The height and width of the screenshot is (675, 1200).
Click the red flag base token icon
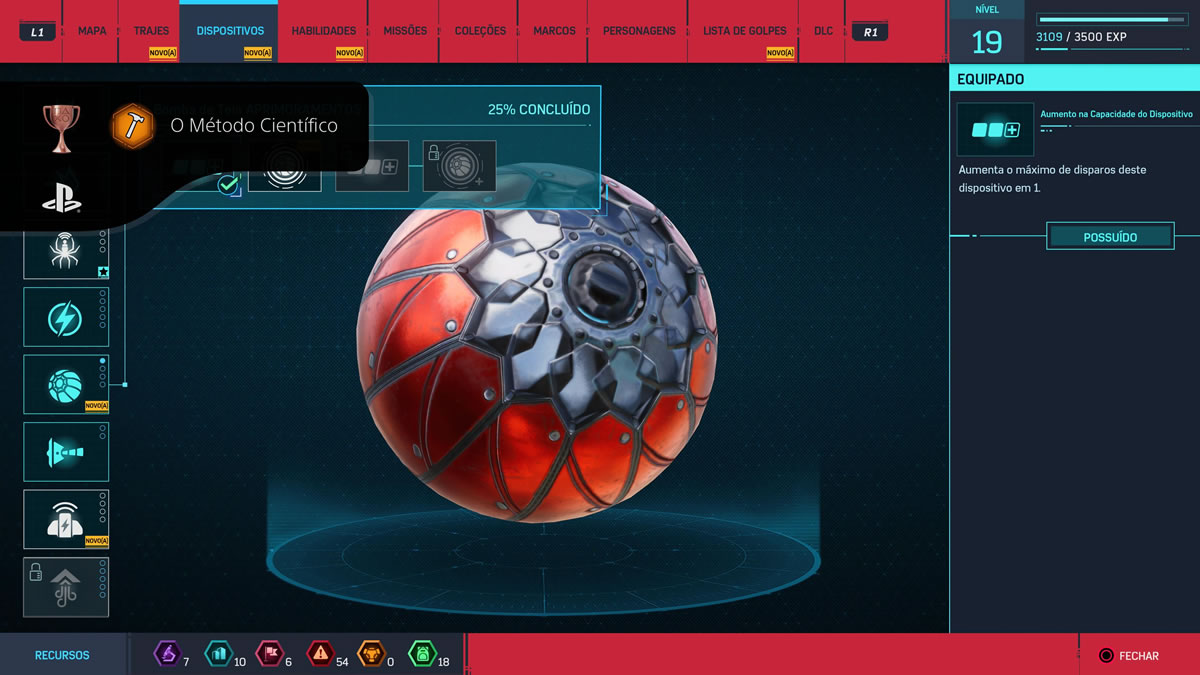(269, 654)
